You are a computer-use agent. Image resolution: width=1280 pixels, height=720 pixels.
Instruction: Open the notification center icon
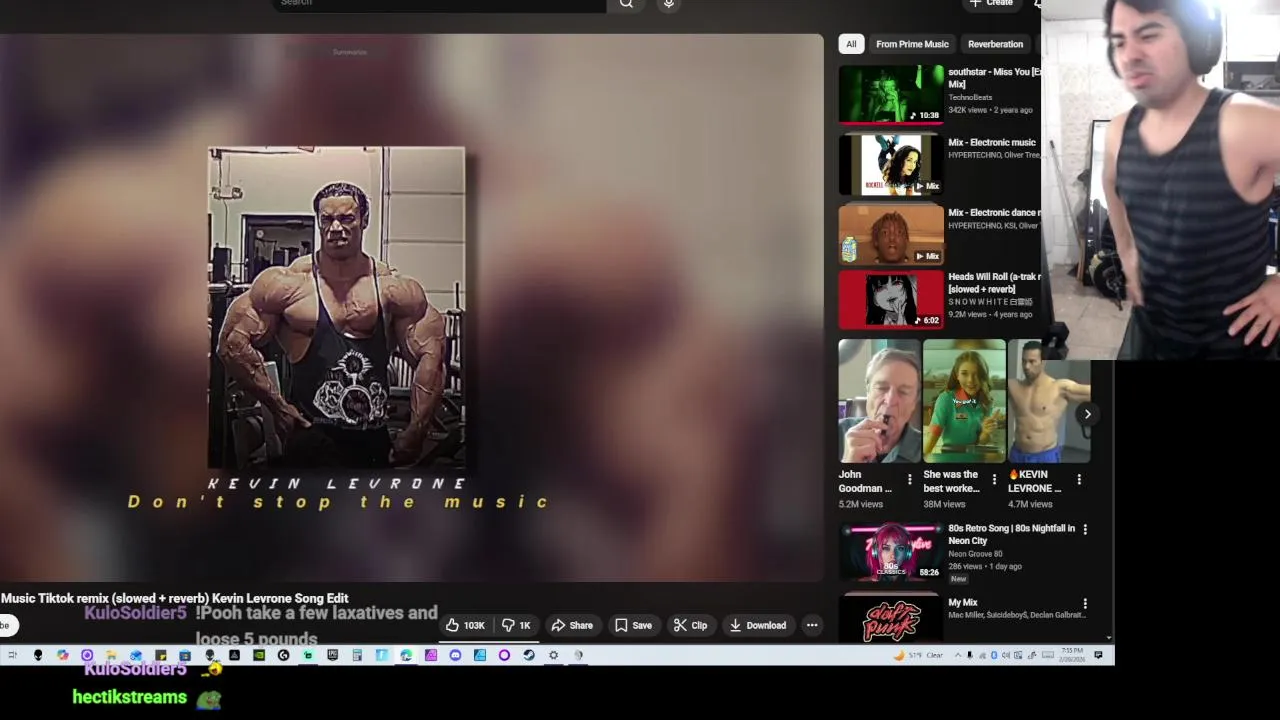[x=1098, y=655]
